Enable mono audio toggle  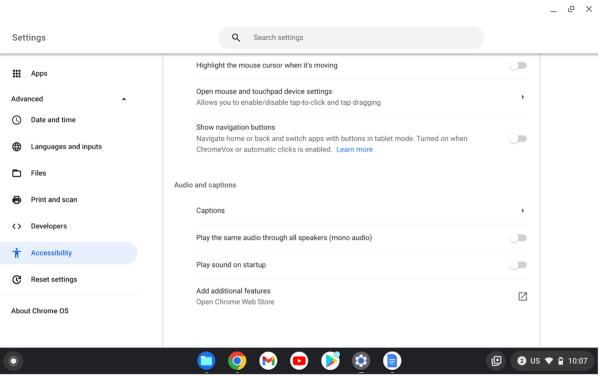click(x=518, y=238)
